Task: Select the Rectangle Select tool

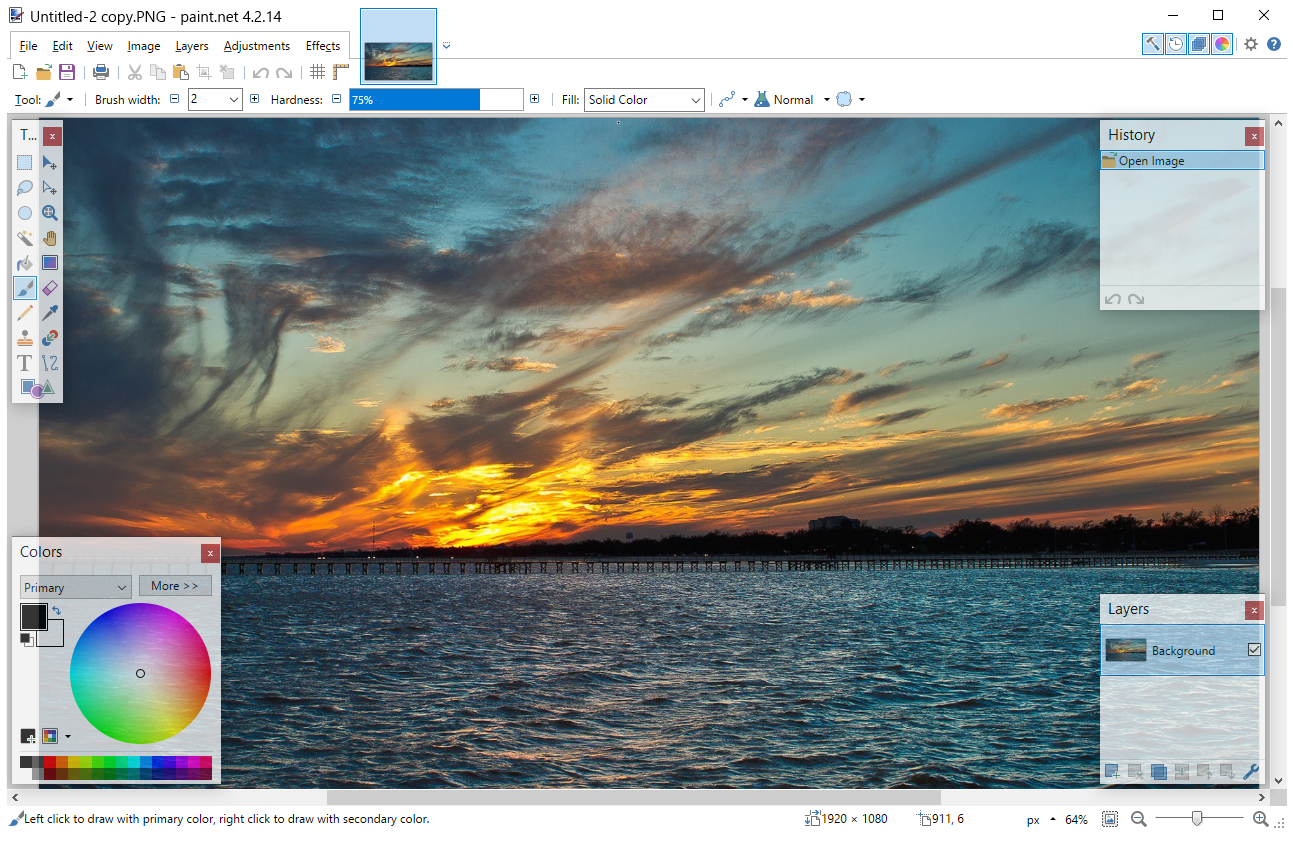Action: 25,163
